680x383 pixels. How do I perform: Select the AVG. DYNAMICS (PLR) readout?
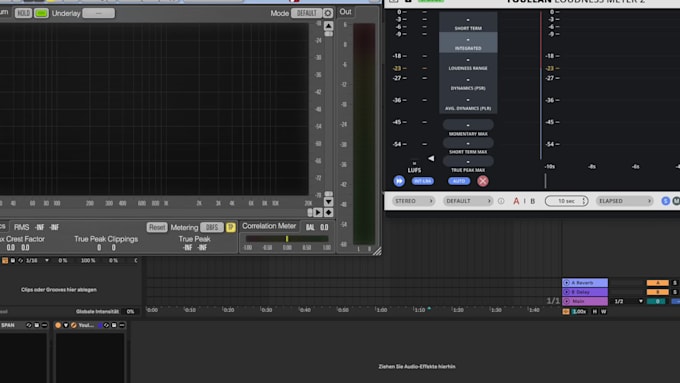click(468, 103)
